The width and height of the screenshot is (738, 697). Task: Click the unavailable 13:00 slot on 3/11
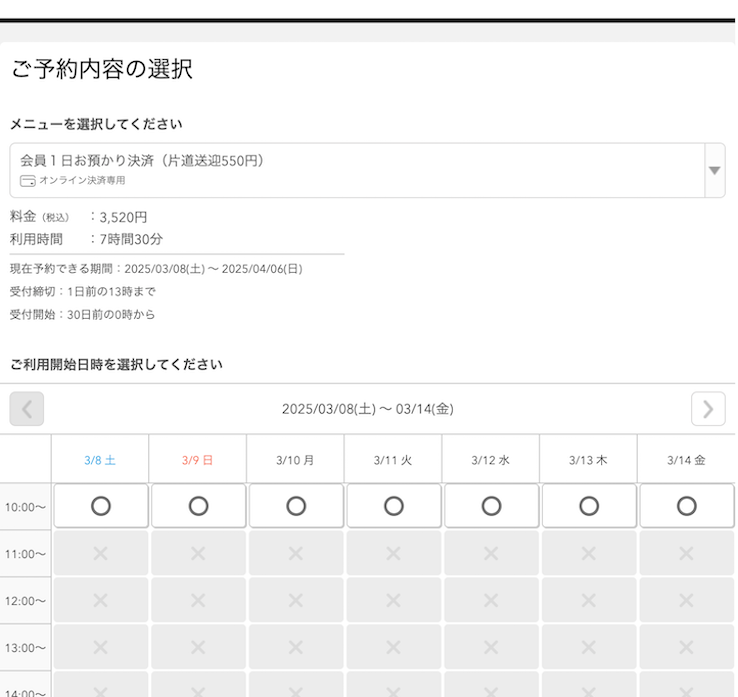[x=394, y=647]
